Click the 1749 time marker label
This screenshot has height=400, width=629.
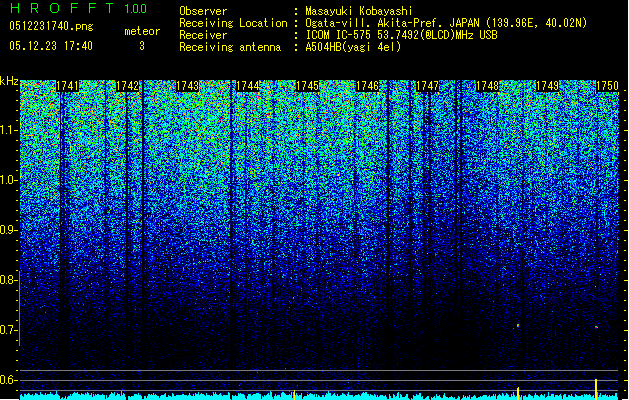[x=548, y=86]
